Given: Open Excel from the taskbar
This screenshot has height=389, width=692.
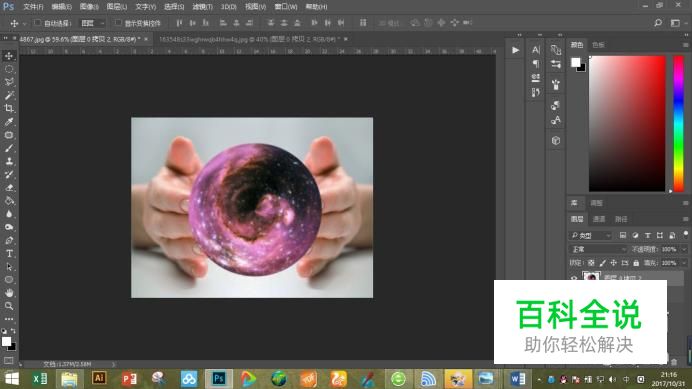Looking at the screenshot, I should (x=40, y=379).
